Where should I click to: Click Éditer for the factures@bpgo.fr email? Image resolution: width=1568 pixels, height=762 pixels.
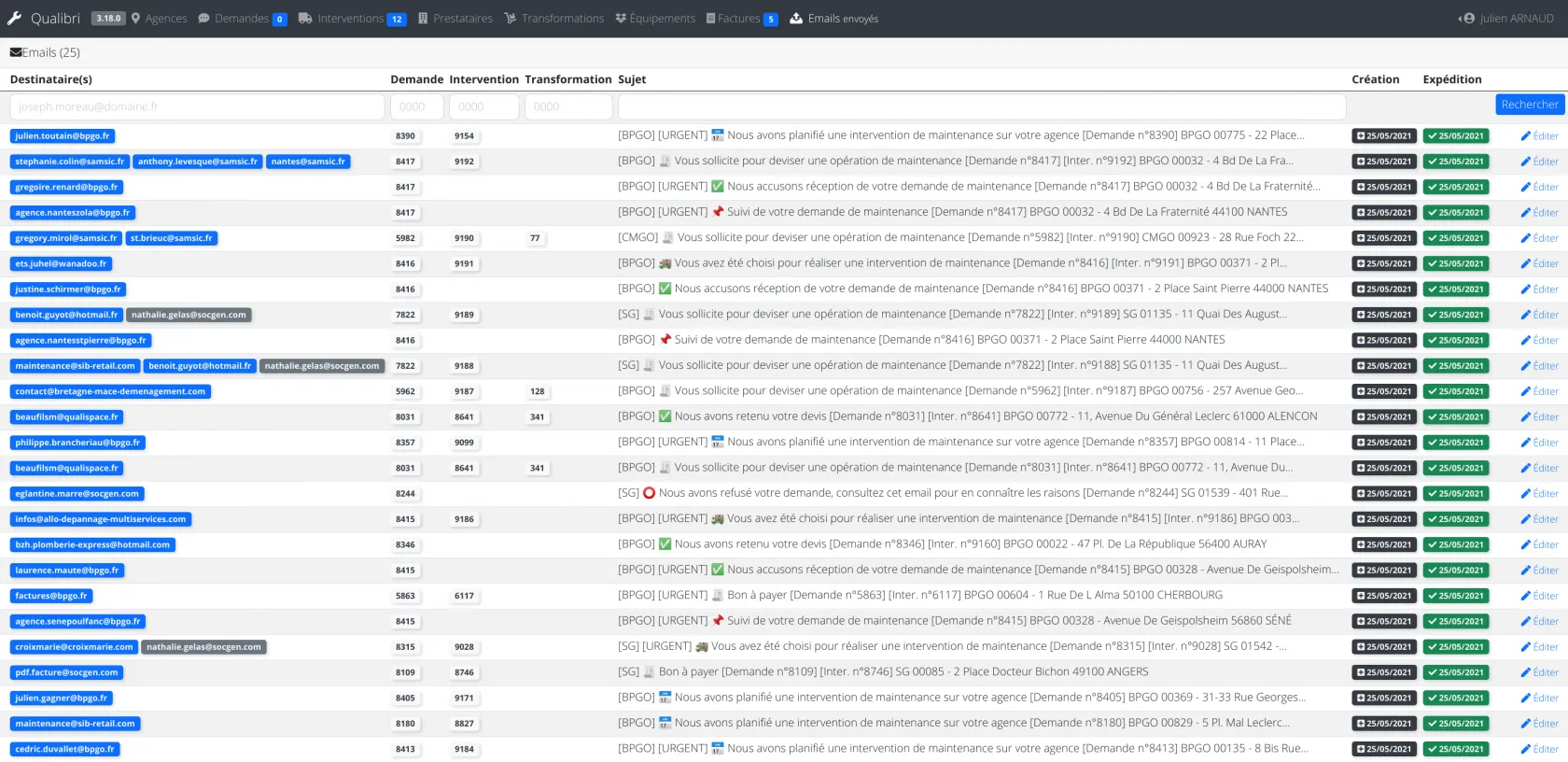(1539, 596)
